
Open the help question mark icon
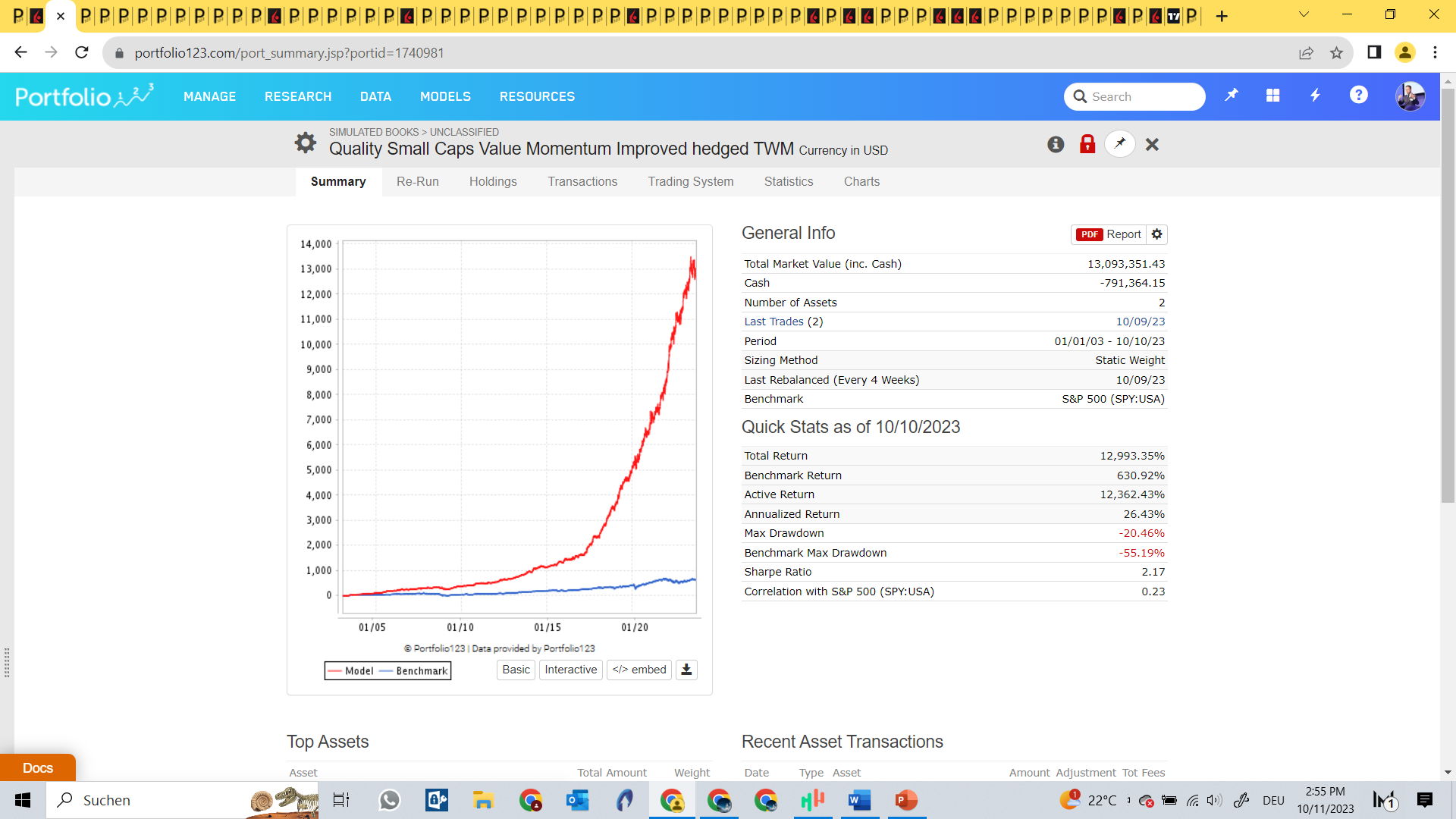(x=1358, y=96)
